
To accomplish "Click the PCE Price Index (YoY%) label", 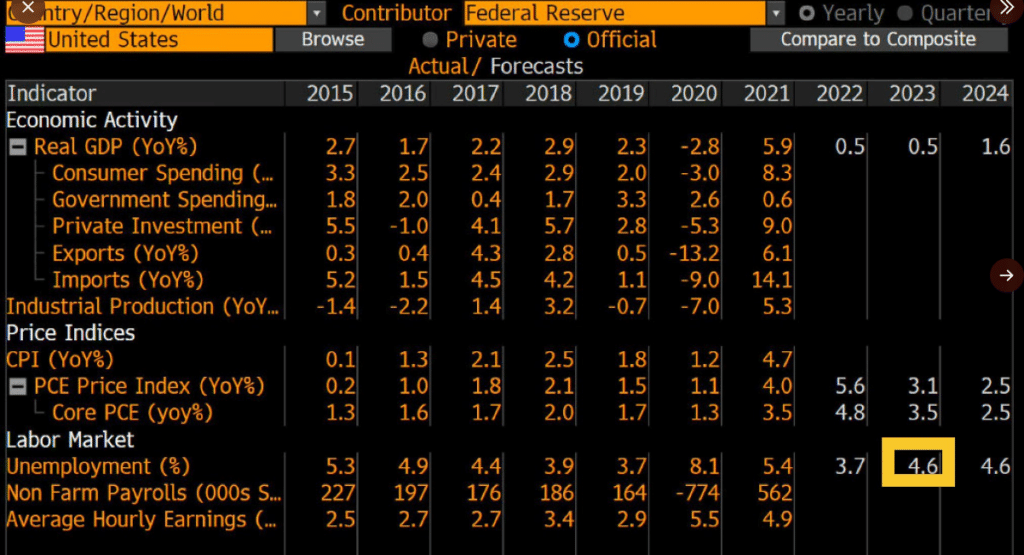I will 150,387.
